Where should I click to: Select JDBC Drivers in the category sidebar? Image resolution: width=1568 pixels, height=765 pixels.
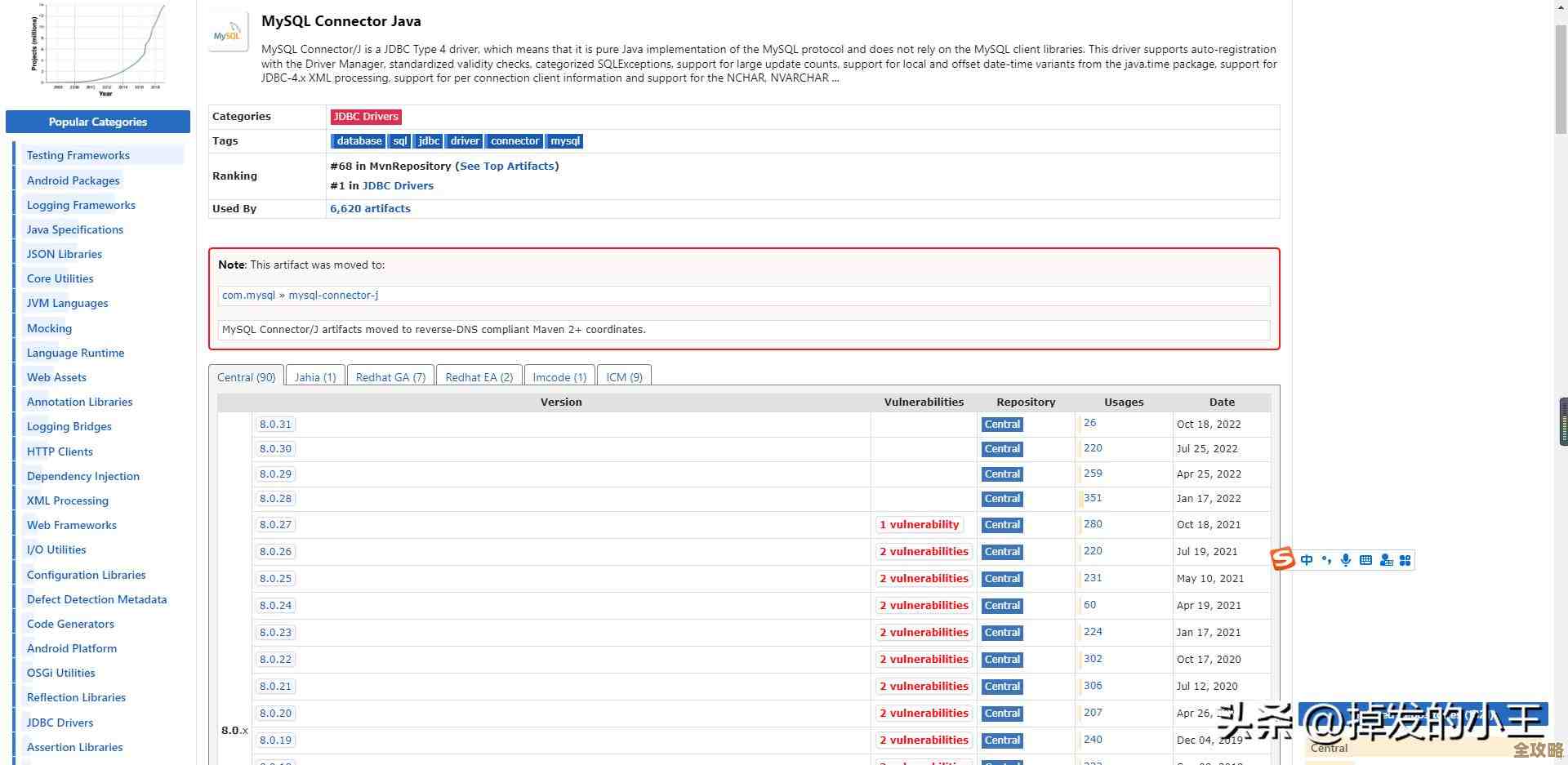click(60, 722)
